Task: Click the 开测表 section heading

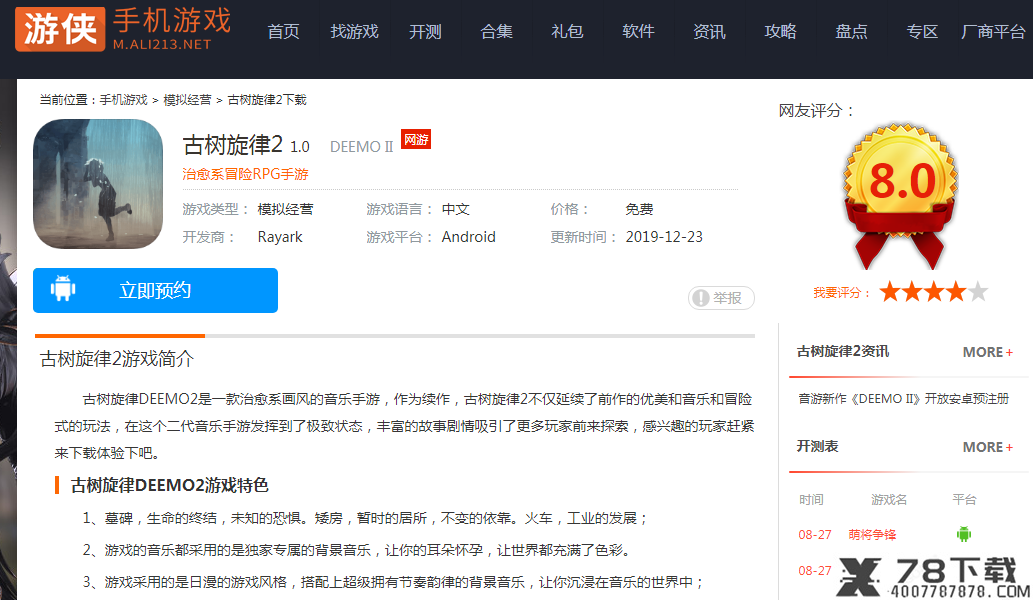Action: point(818,447)
